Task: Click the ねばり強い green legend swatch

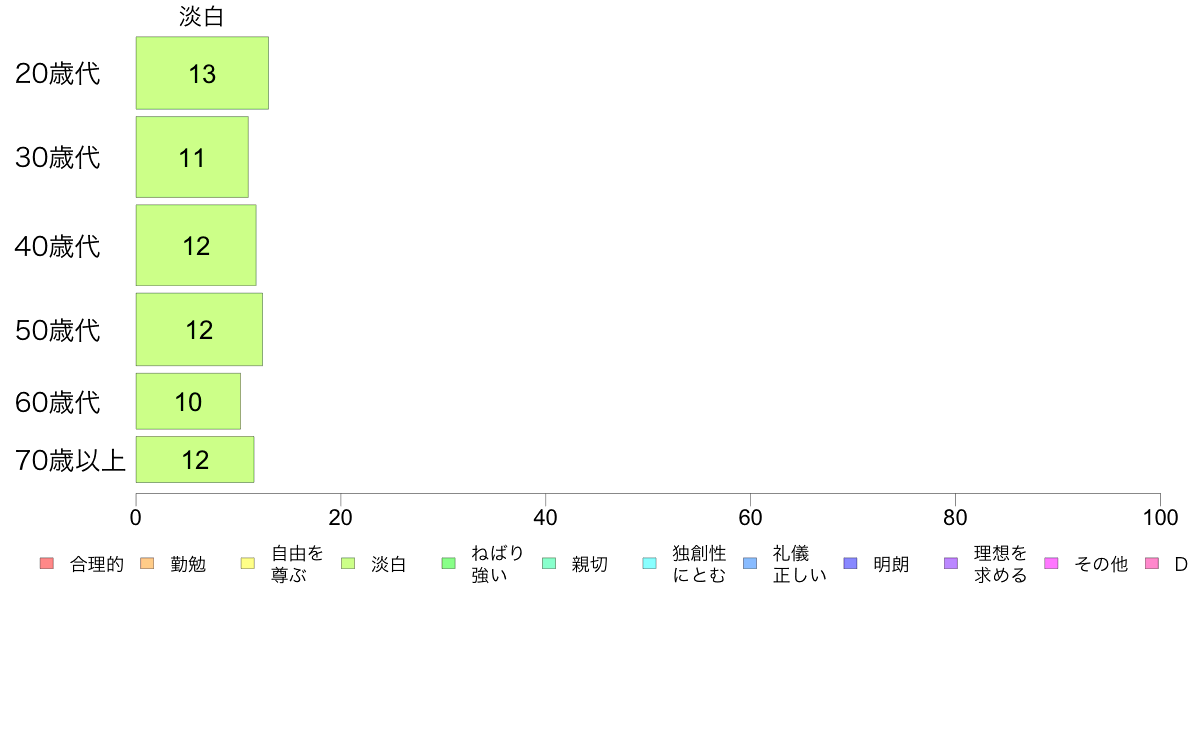Action: pyautogui.click(x=449, y=563)
